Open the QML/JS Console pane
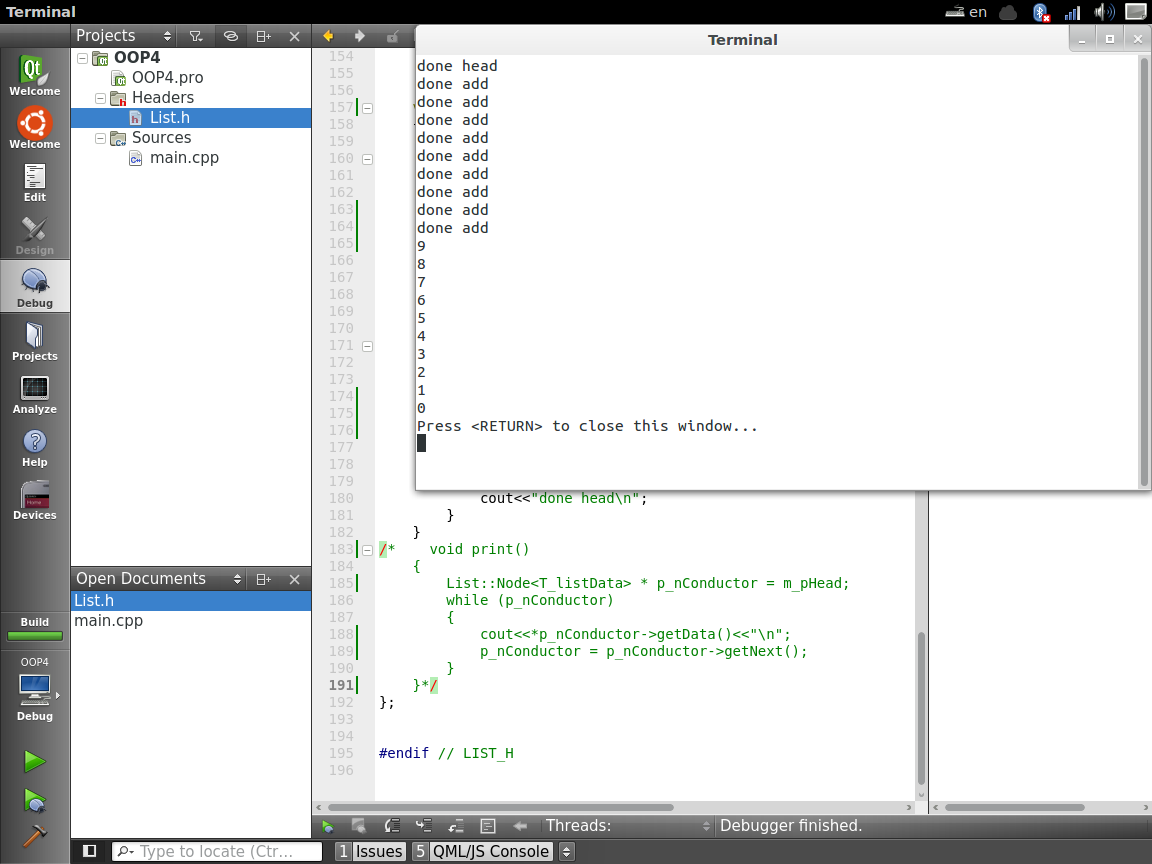This screenshot has width=1152, height=864. [x=481, y=851]
